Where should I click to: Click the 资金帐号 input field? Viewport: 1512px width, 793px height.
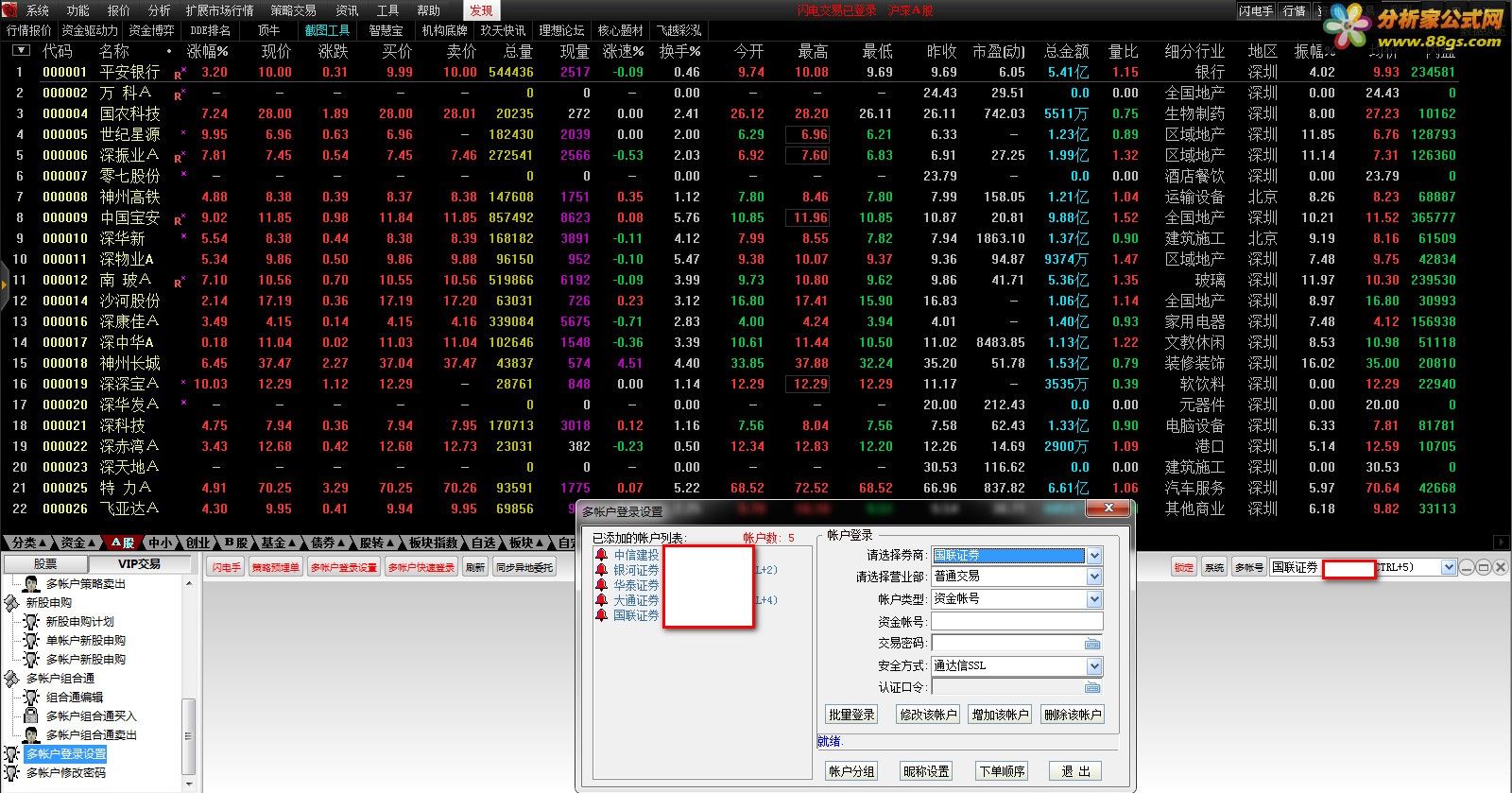[x=1017, y=622]
